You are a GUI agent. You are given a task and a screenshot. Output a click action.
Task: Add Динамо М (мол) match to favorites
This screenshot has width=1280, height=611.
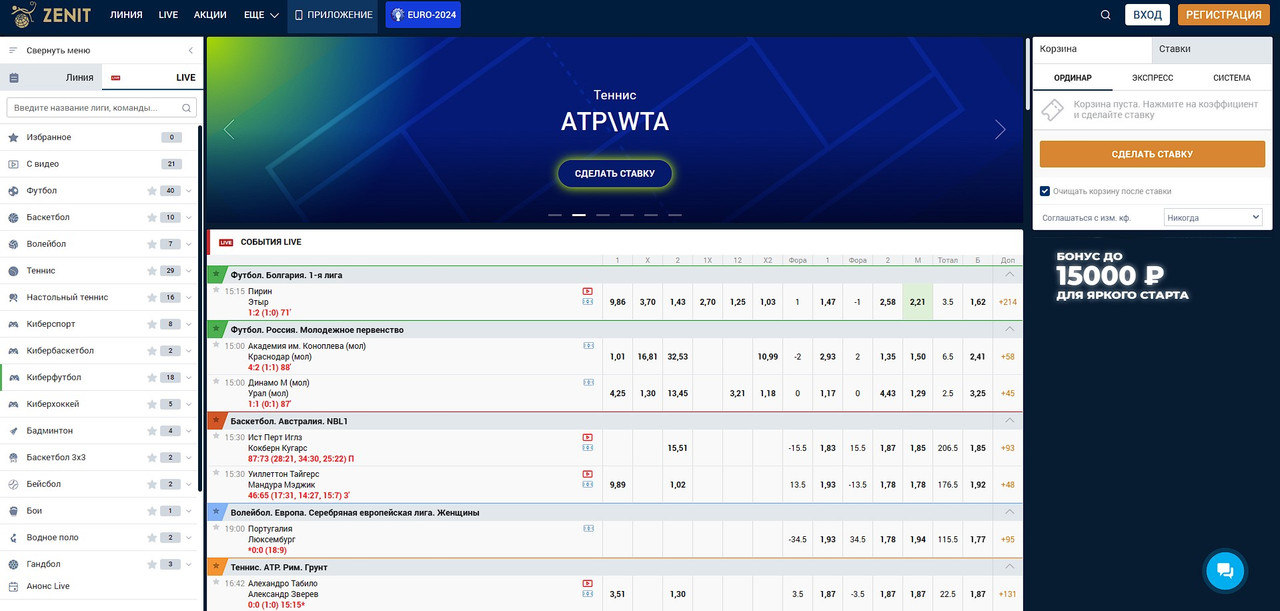(215, 381)
